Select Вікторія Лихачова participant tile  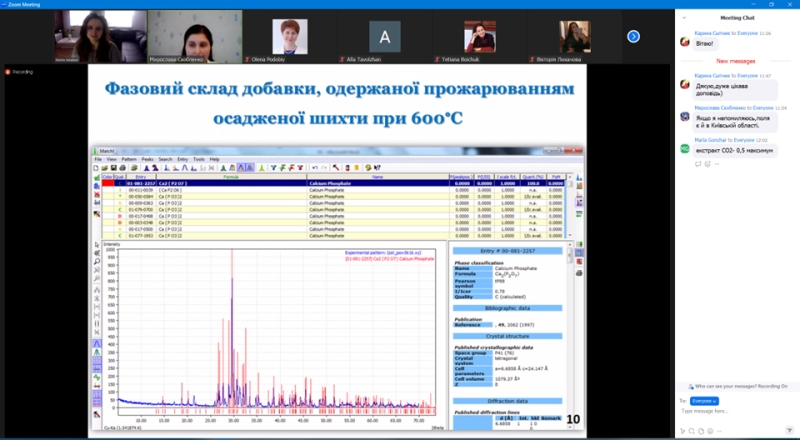tap(574, 36)
